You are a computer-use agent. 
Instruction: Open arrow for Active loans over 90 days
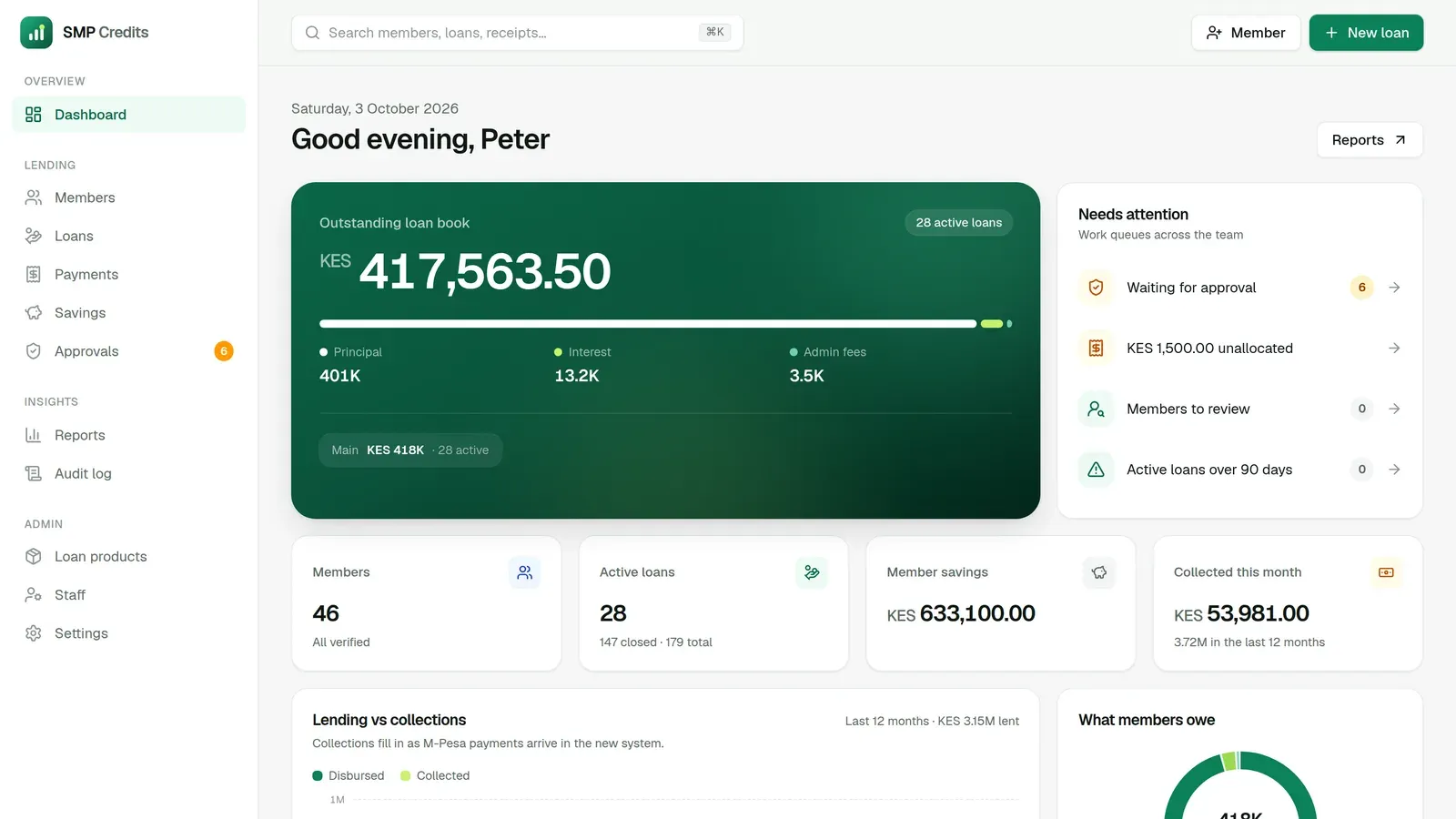click(x=1394, y=470)
